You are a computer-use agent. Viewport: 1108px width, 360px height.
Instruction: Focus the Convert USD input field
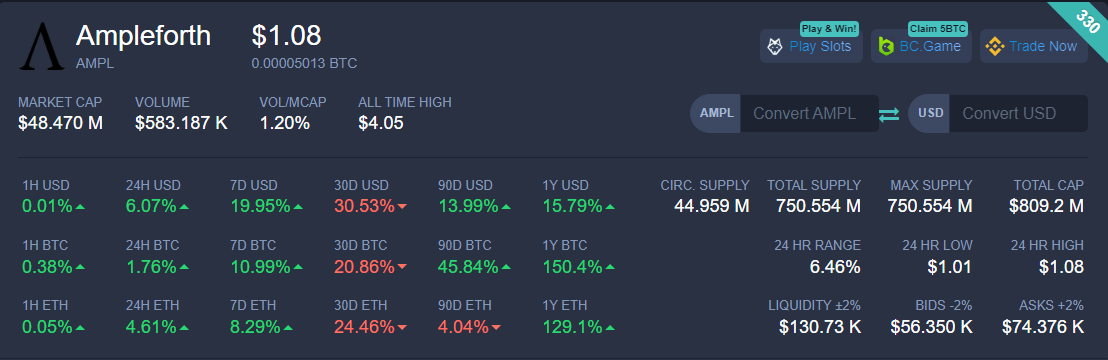pos(1018,114)
